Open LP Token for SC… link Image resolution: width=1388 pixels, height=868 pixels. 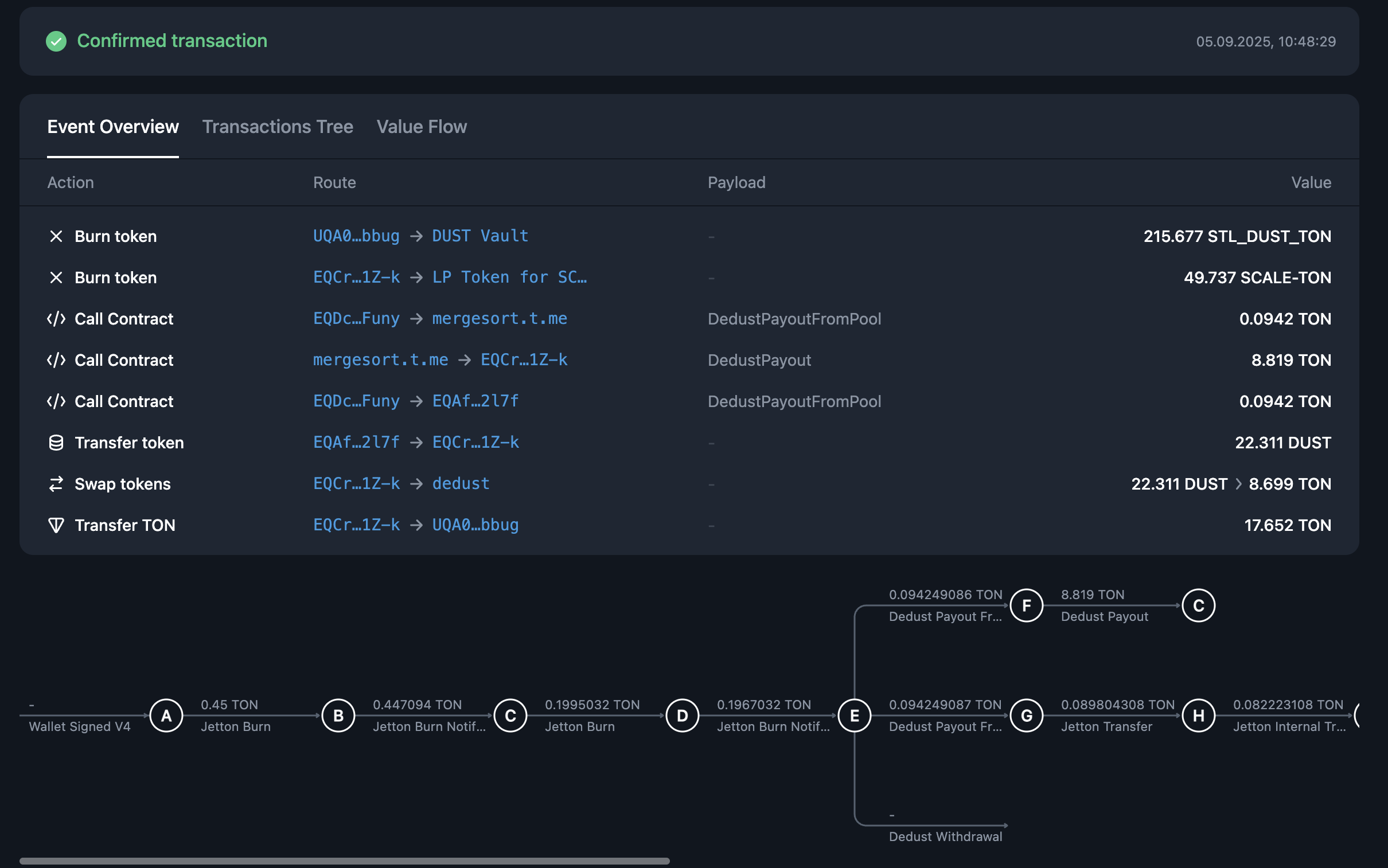[x=509, y=277]
